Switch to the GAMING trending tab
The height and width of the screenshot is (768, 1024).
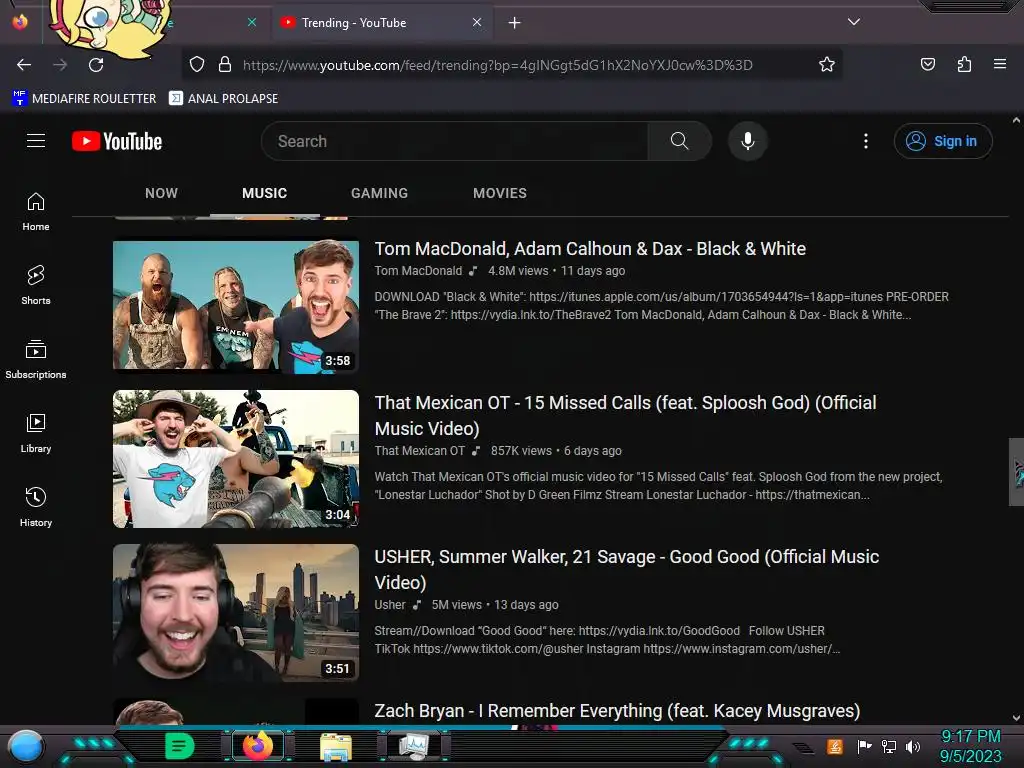[379, 193]
